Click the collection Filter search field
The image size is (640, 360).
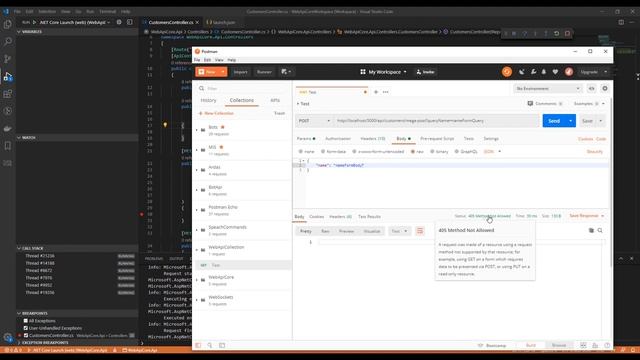[242, 89]
